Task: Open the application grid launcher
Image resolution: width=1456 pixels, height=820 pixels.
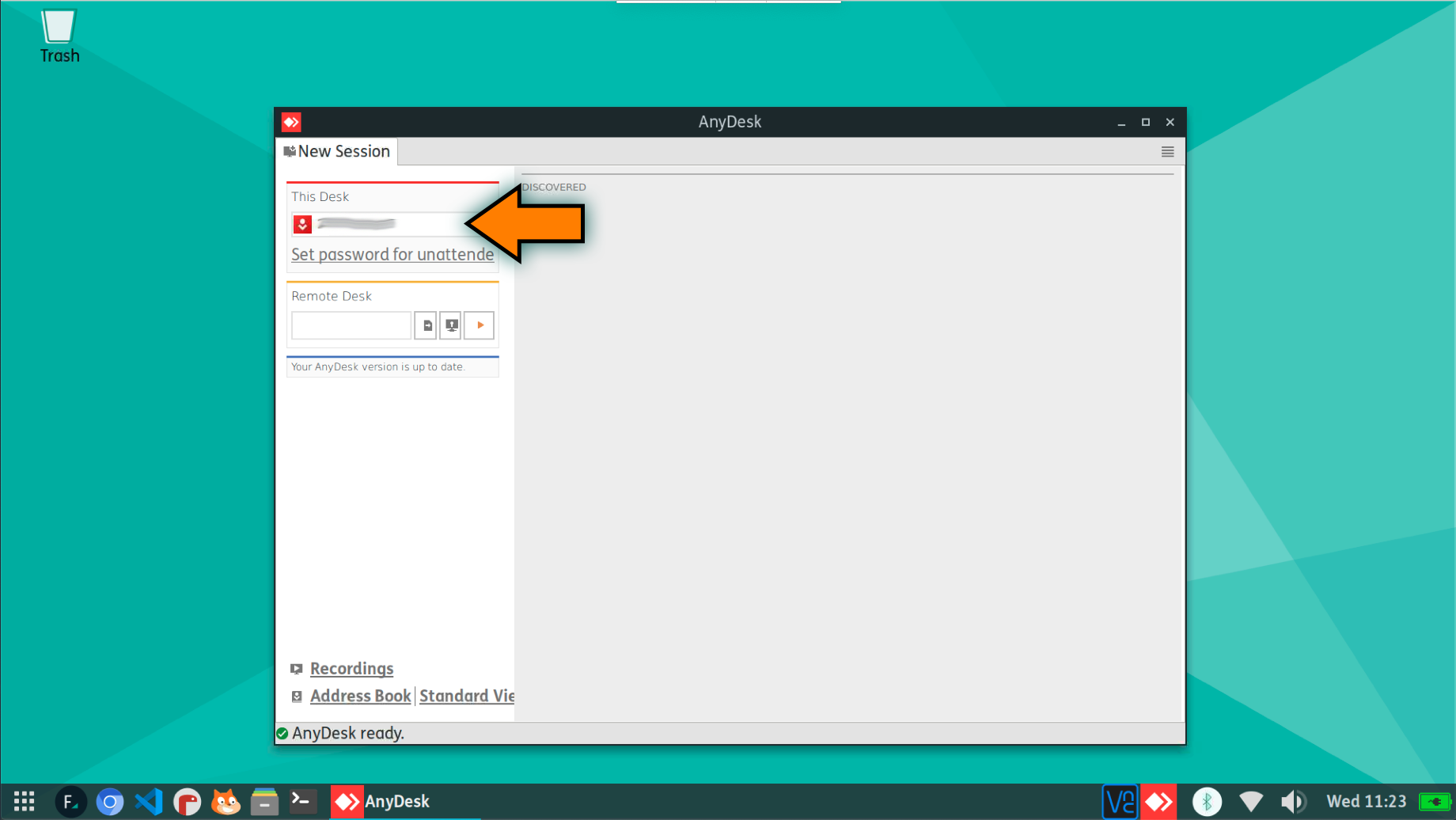Action: point(24,802)
